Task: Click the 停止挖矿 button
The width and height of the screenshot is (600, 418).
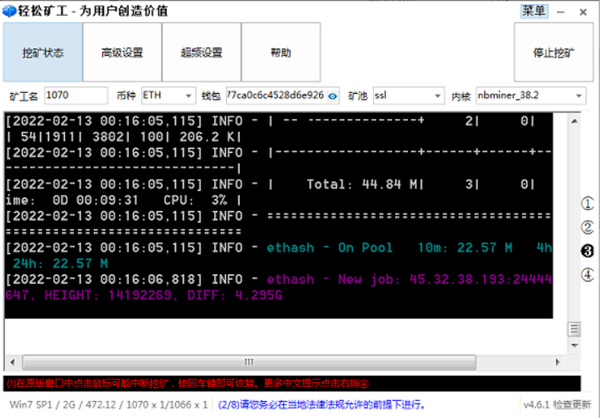Action: (x=554, y=52)
